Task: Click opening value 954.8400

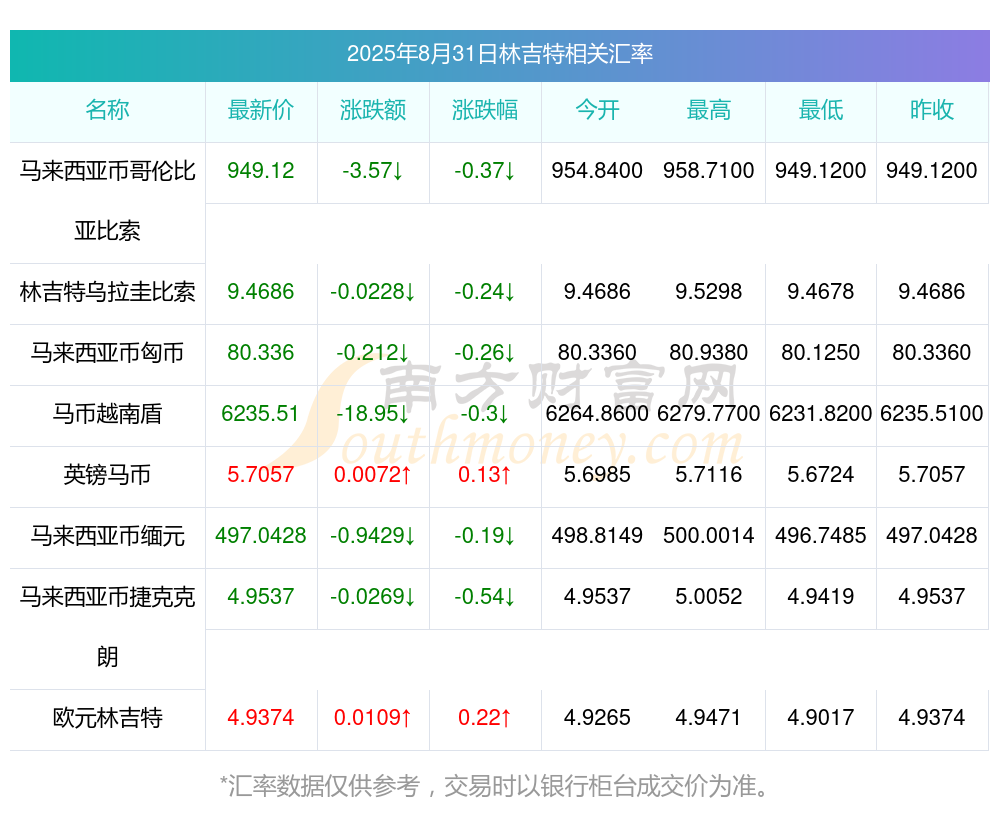Action: coord(597,171)
